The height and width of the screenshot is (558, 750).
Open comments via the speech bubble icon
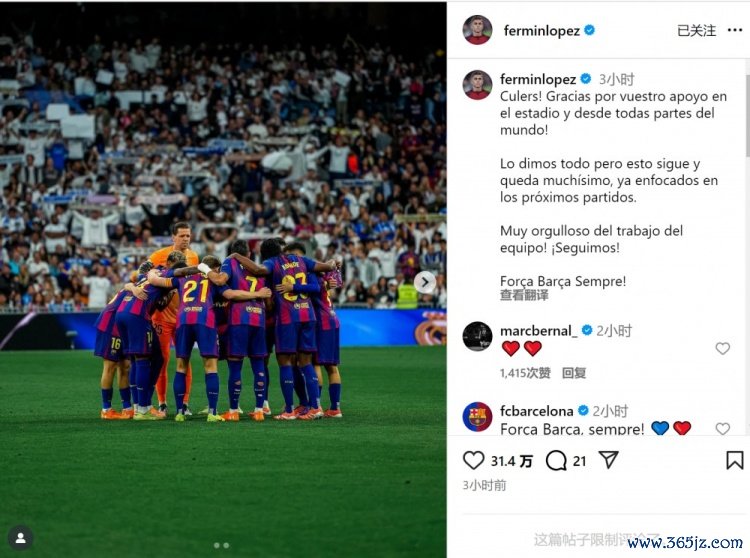point(556,460)
